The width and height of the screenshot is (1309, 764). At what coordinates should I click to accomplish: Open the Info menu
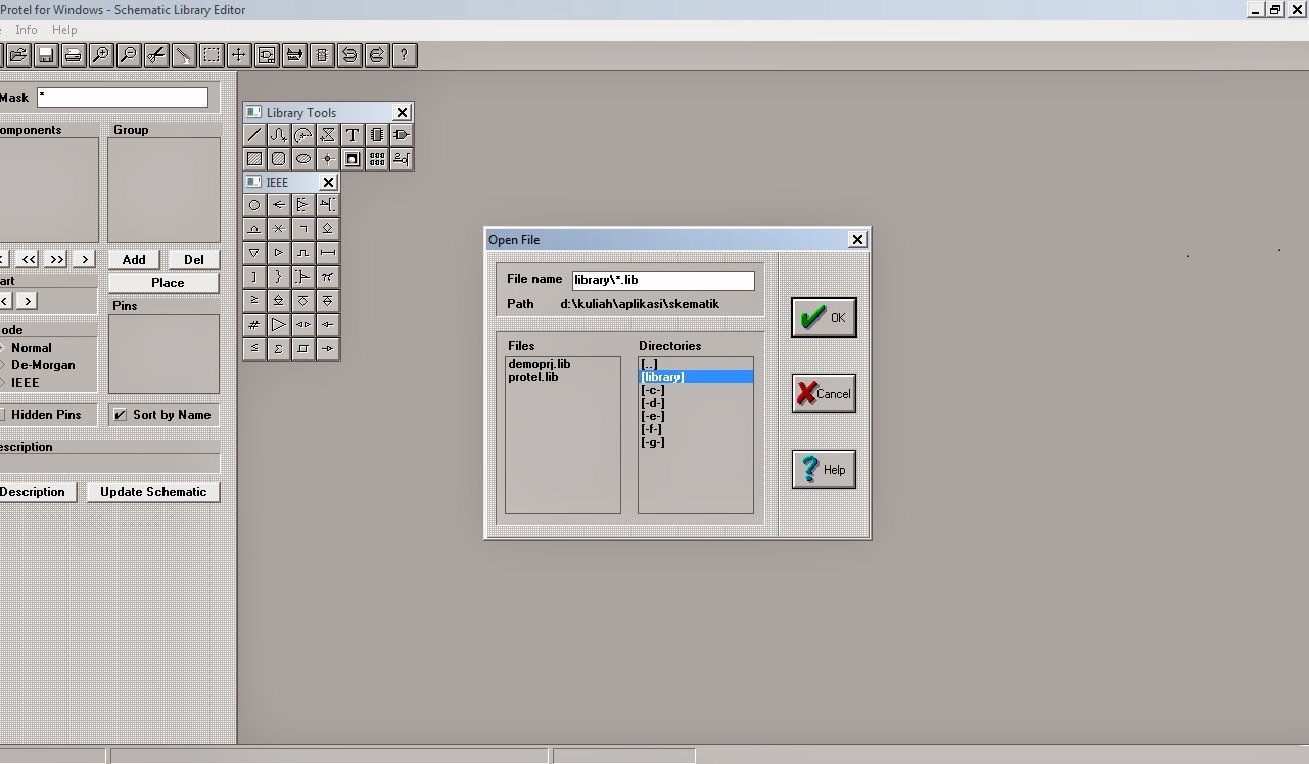26,29
